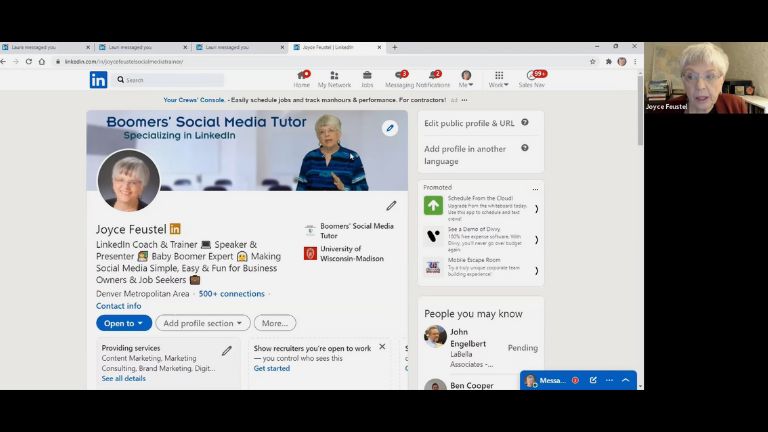Open See all details link
This screenshot has width=768, height=432.
tap(123, 378)
